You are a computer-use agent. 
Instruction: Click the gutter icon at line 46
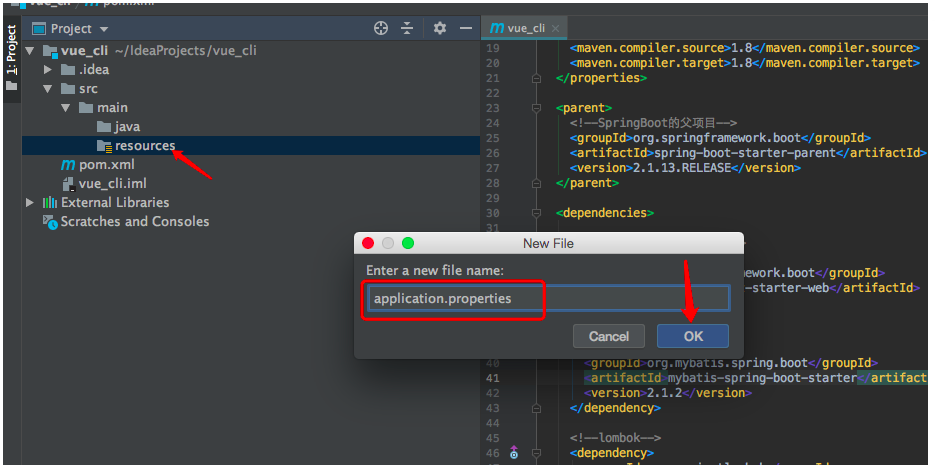click(514, 453)
